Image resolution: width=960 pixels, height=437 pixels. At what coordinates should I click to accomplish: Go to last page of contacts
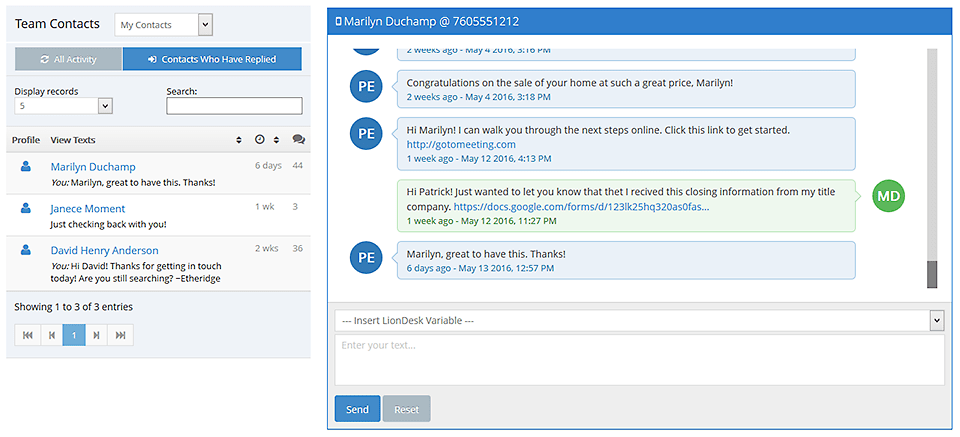point(120,335)
